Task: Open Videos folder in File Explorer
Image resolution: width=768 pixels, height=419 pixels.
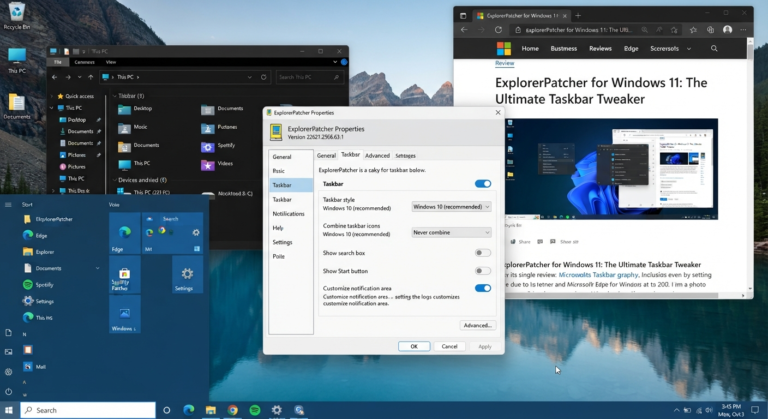Action: (x=217, y=164)
